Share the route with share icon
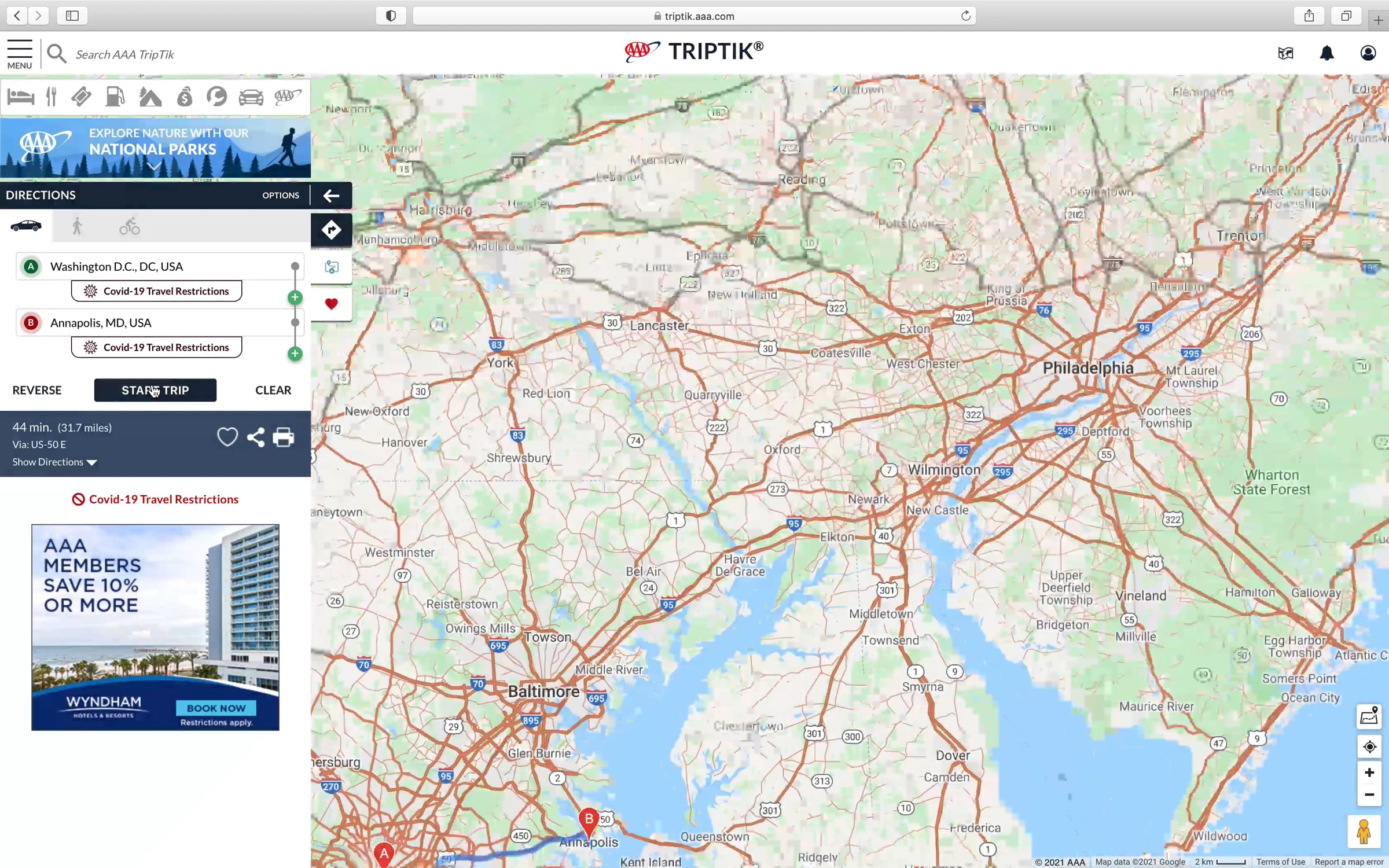 point(255,437)
